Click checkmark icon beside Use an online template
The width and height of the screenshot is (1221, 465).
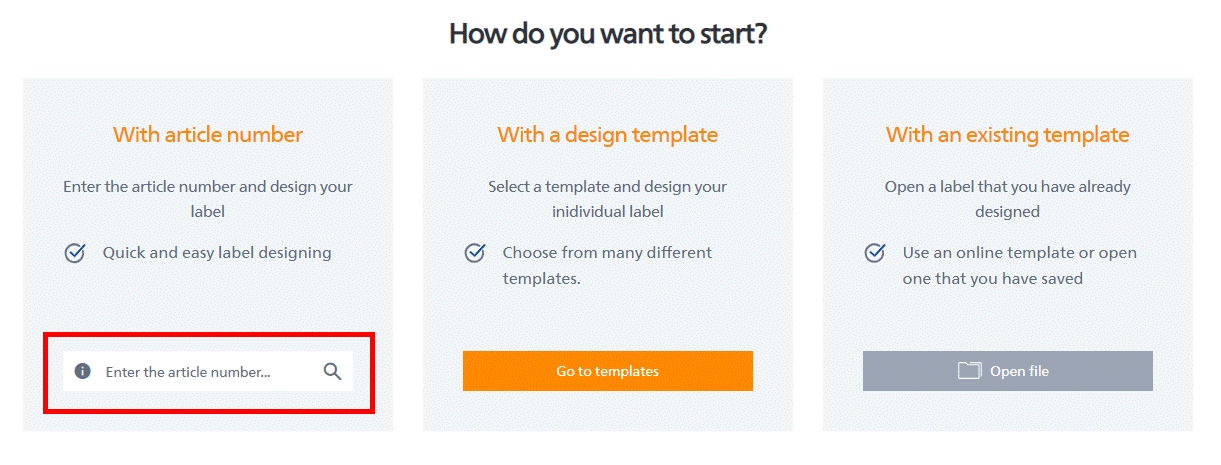click(x=875, y=253)
